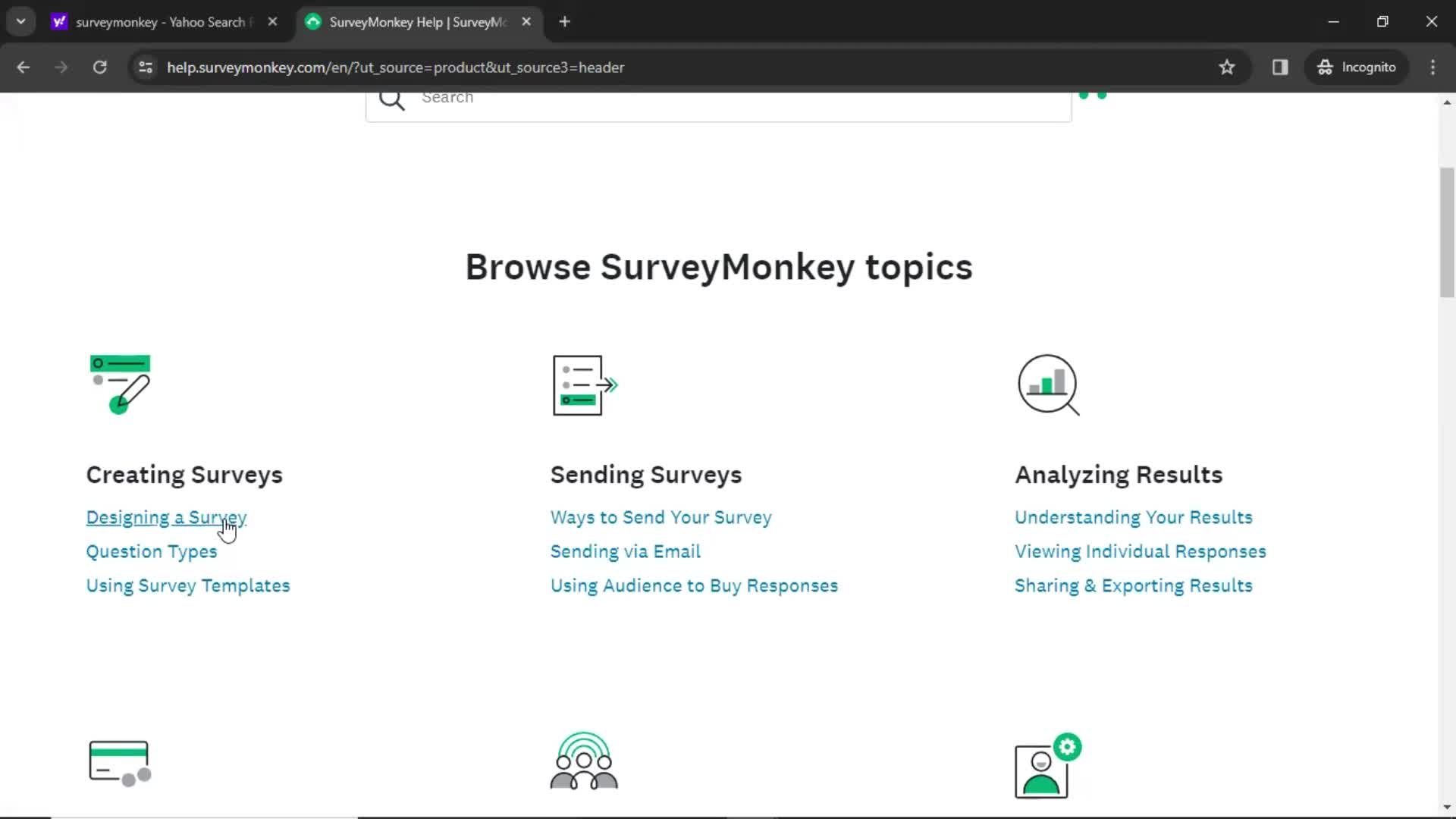This screenshot has height=819, width=1456.
Task: Open new browser tab with plus button
Action: click(x=563, y=22)
